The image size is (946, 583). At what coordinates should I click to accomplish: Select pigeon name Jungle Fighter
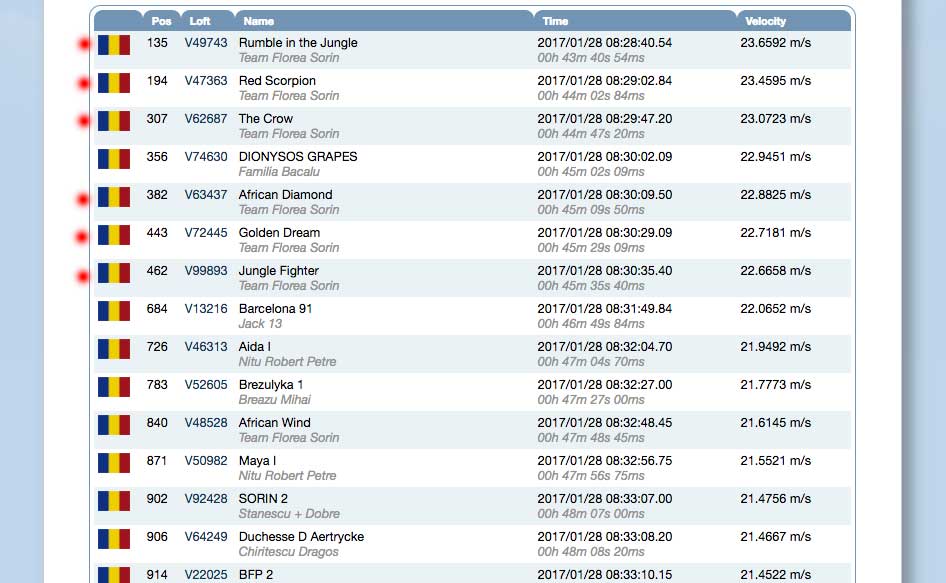pyautogui.click(x=279, y=271)
